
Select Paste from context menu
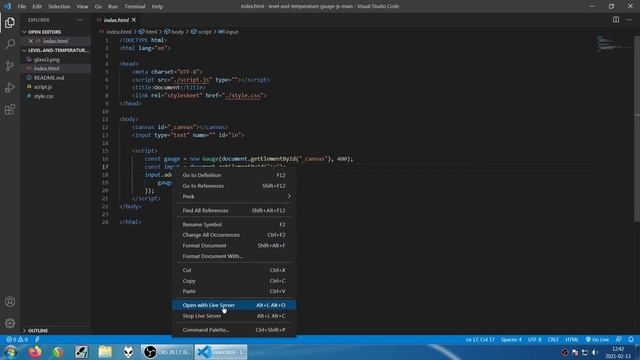[234, 291]
